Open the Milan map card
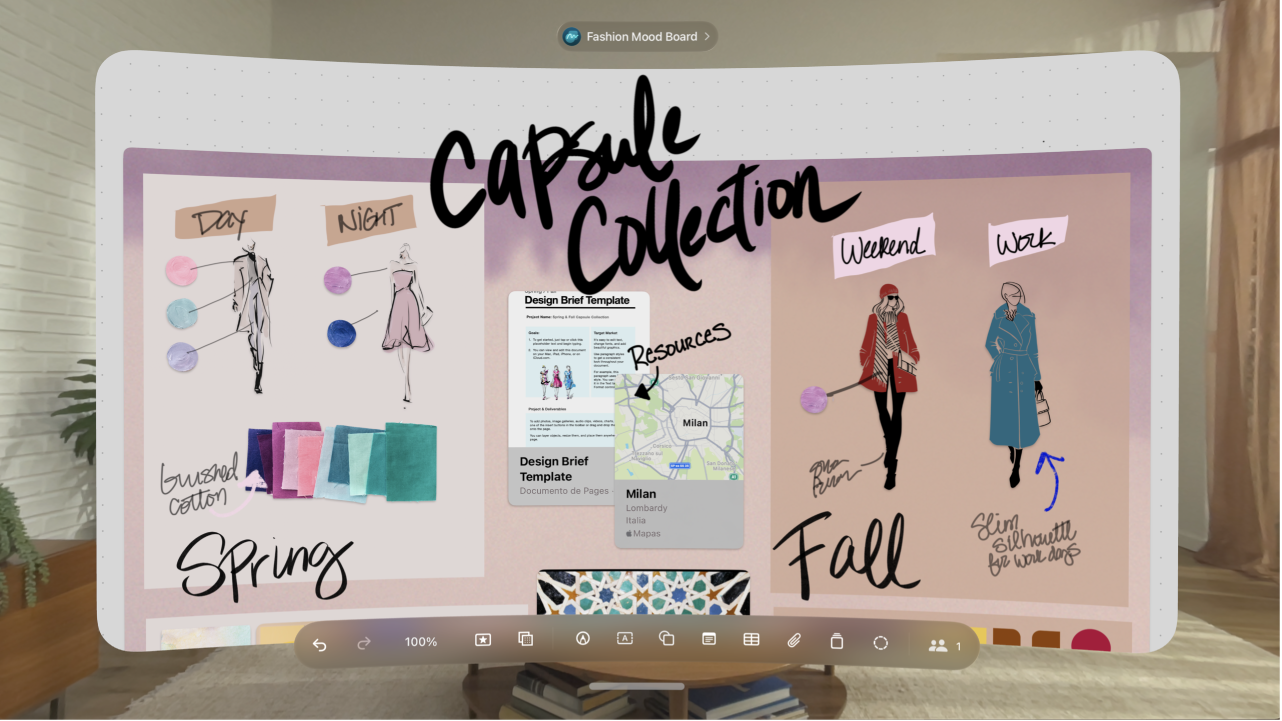 [x=679, y=461]
